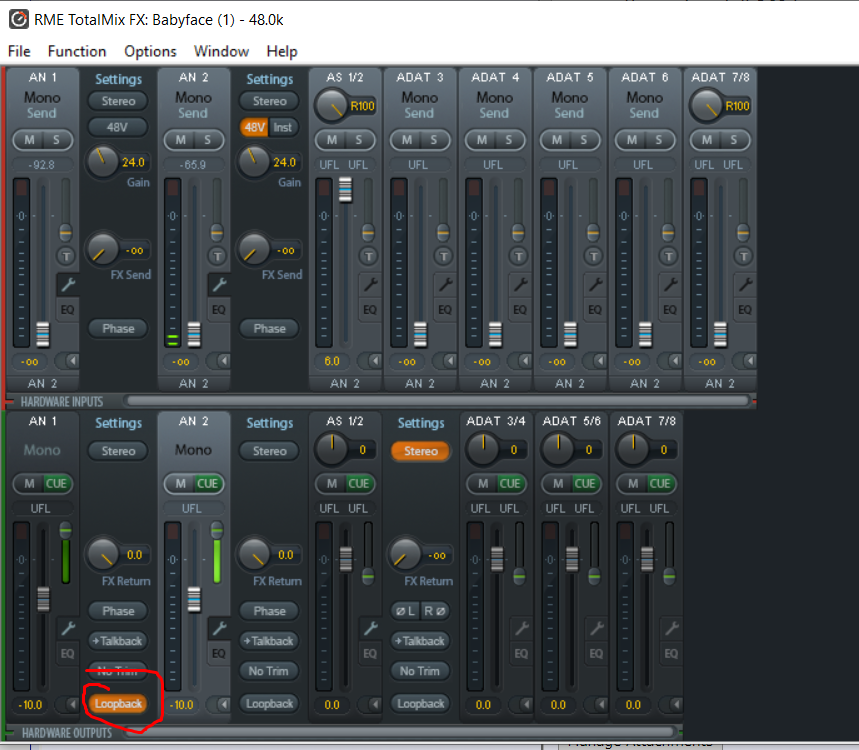Click No Trim button on AS 1/2 output
The width and height of the screenshot is (859, 750).
point(421,671)
